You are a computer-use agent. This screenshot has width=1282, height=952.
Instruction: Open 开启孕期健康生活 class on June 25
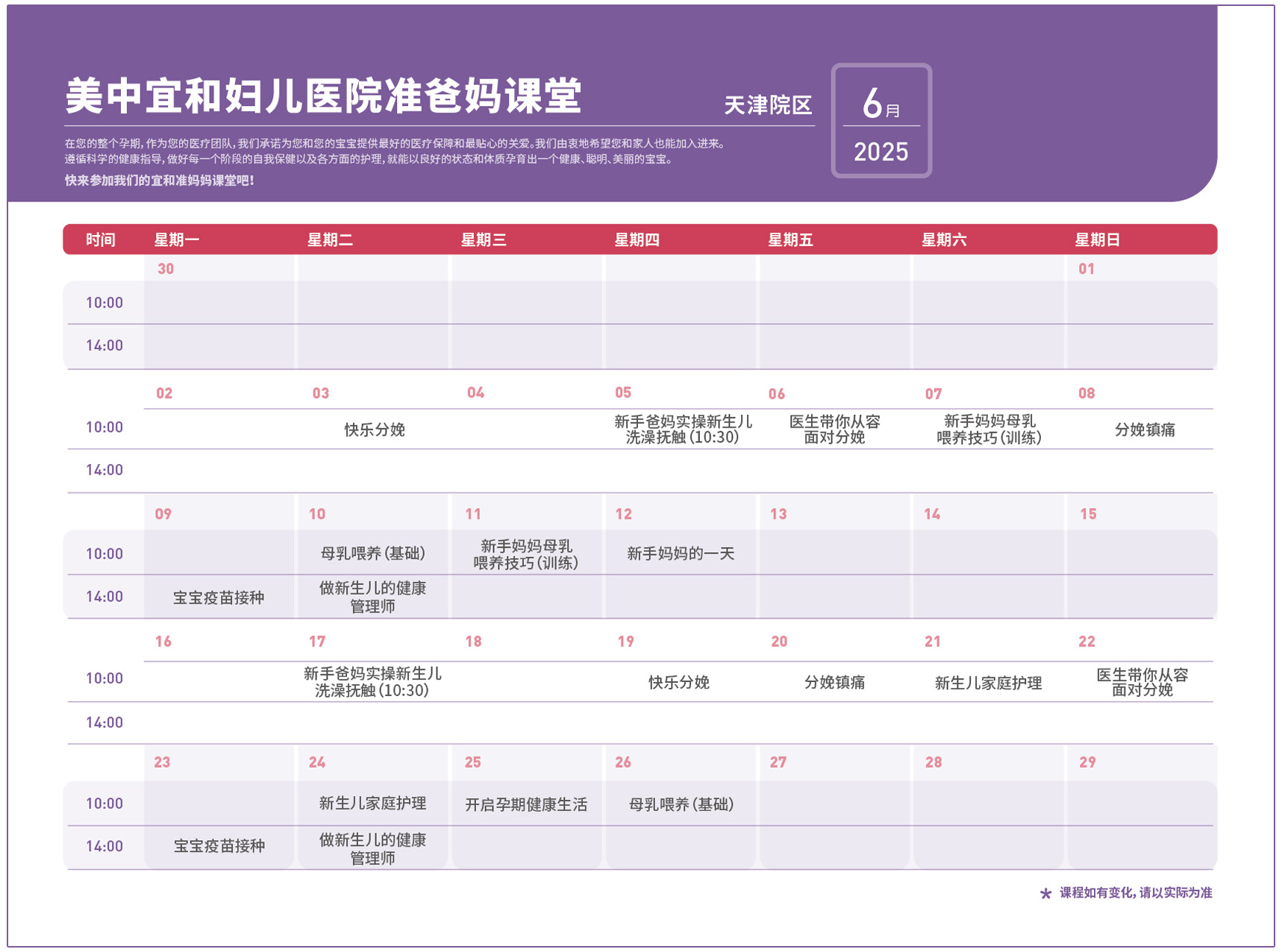[526, 804]
